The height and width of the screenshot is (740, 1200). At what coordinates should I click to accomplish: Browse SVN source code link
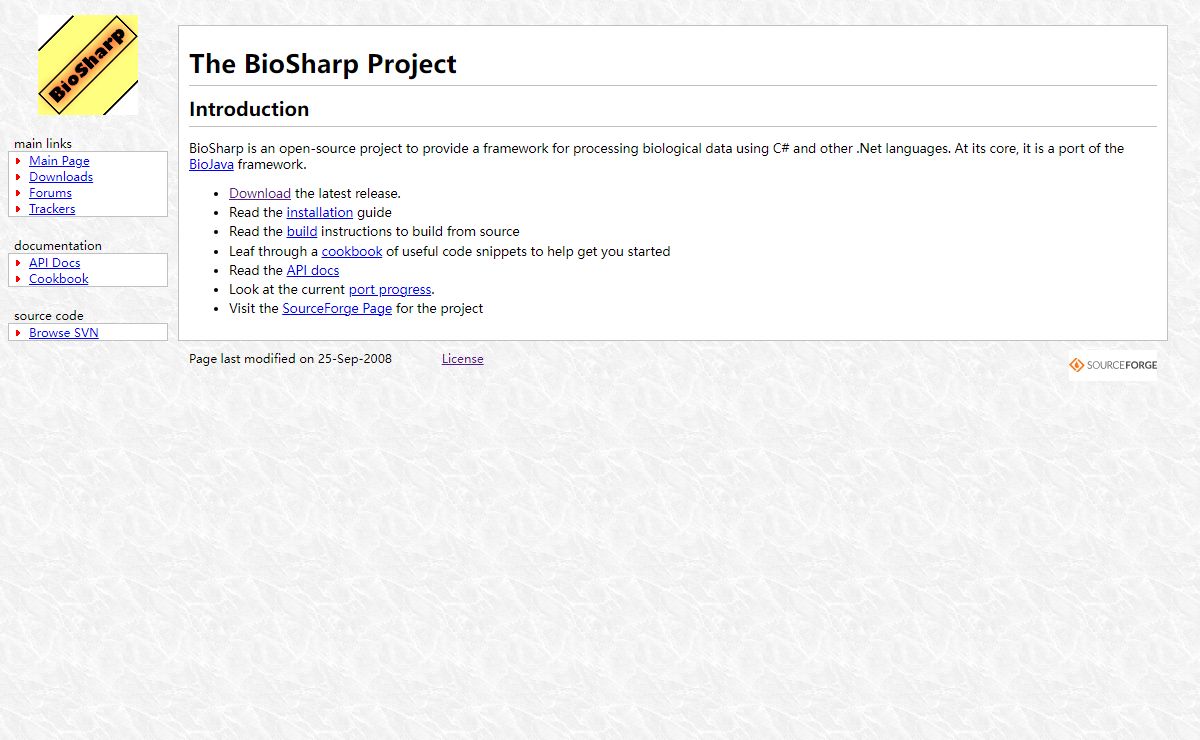(64, 333)
